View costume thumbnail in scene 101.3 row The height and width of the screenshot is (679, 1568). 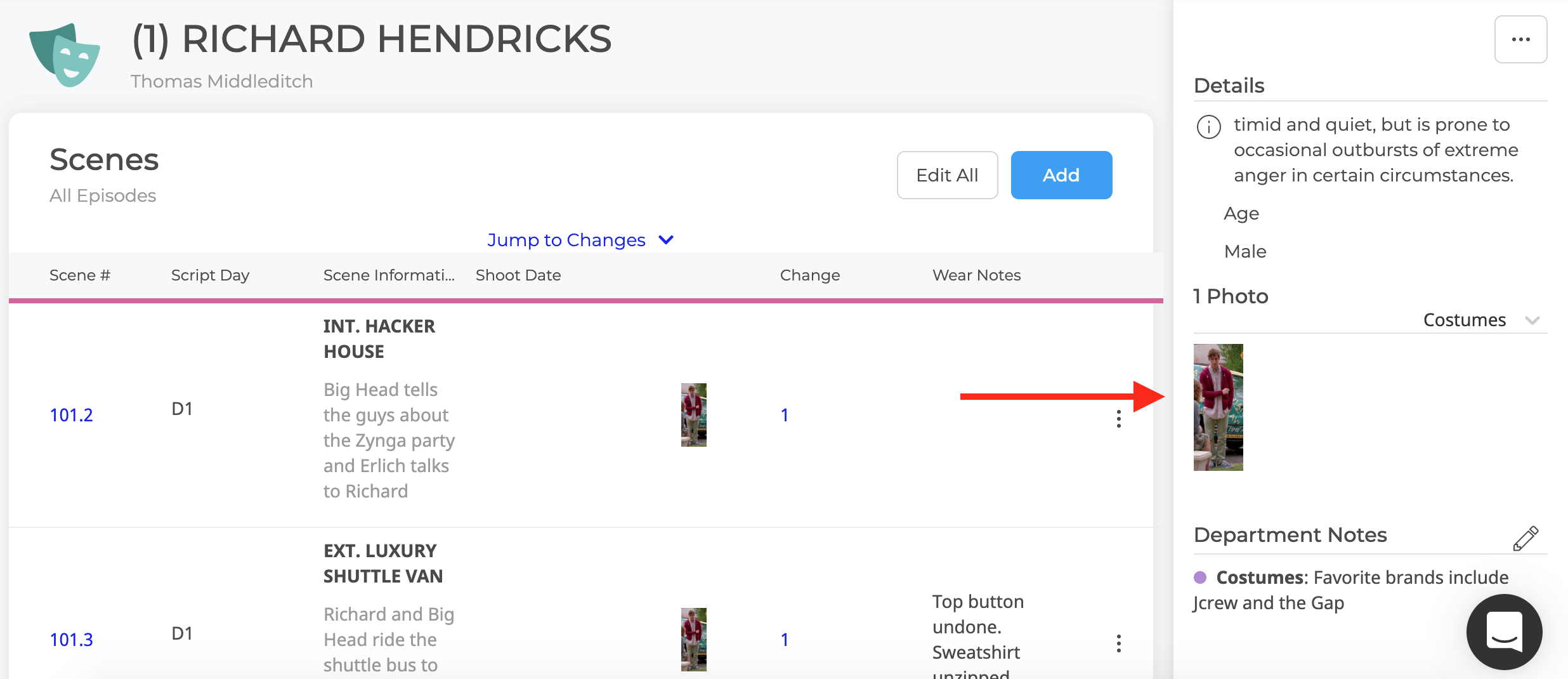[694, 640]
